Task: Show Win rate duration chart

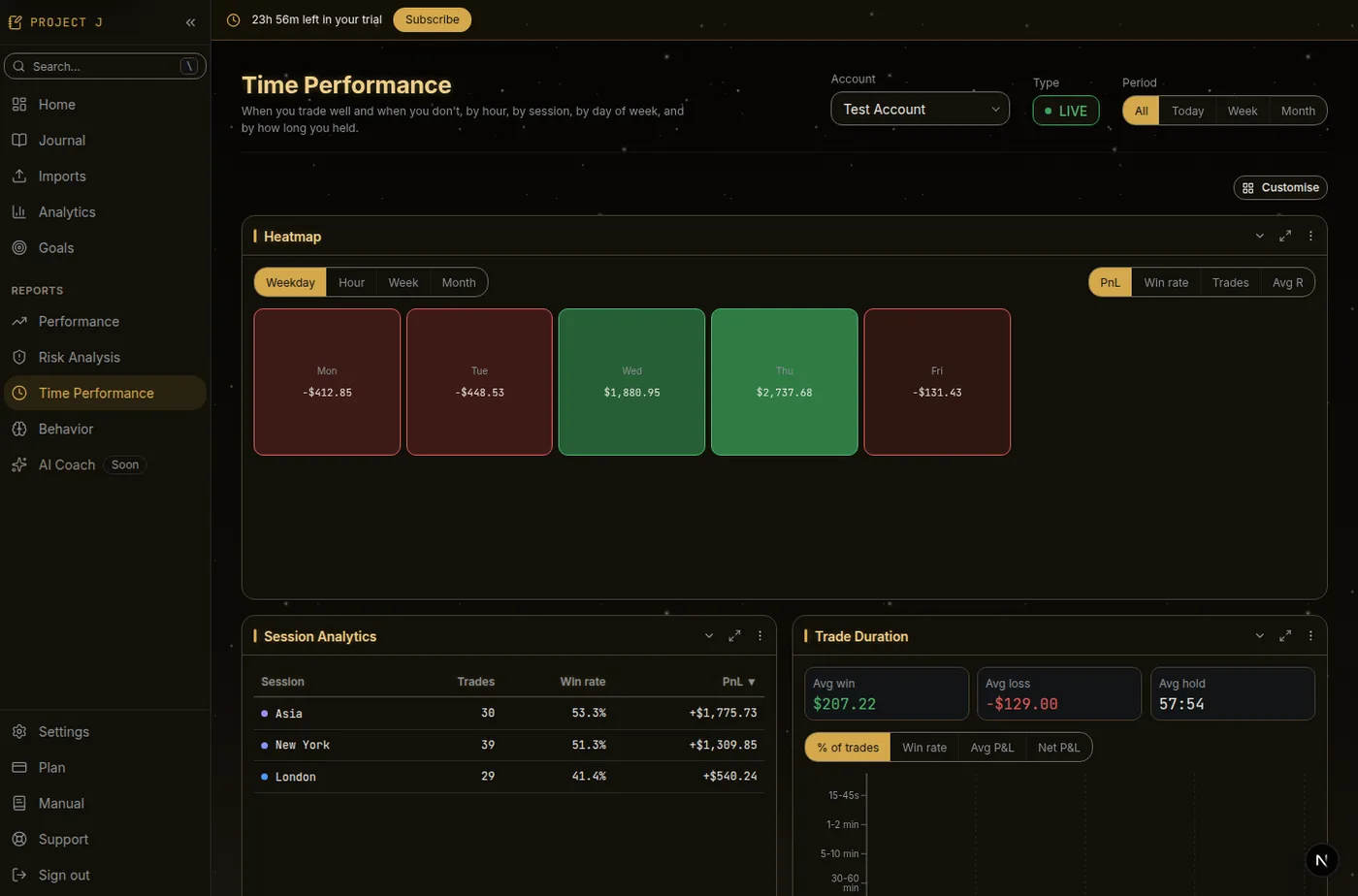Action: 924,748
